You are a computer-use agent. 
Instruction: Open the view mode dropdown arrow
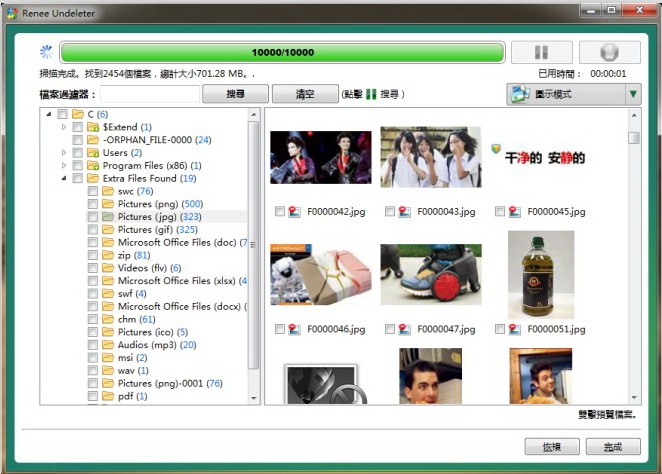point(633,95)
